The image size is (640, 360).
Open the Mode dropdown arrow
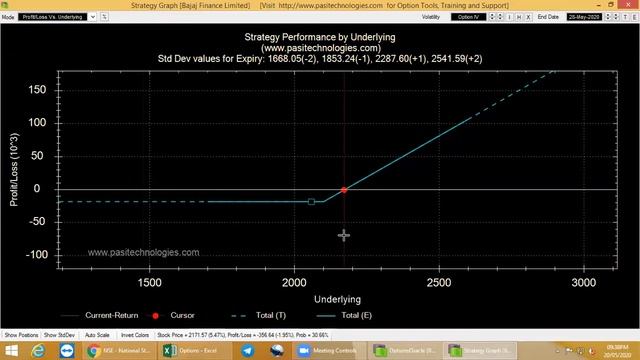(x=93, y=17)
